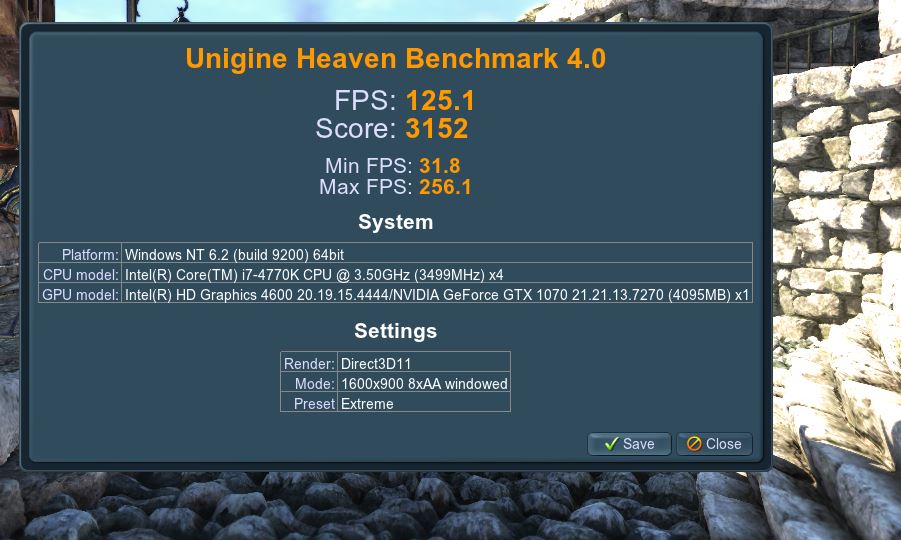Click the Min FPS: label

tap(368, 166)
